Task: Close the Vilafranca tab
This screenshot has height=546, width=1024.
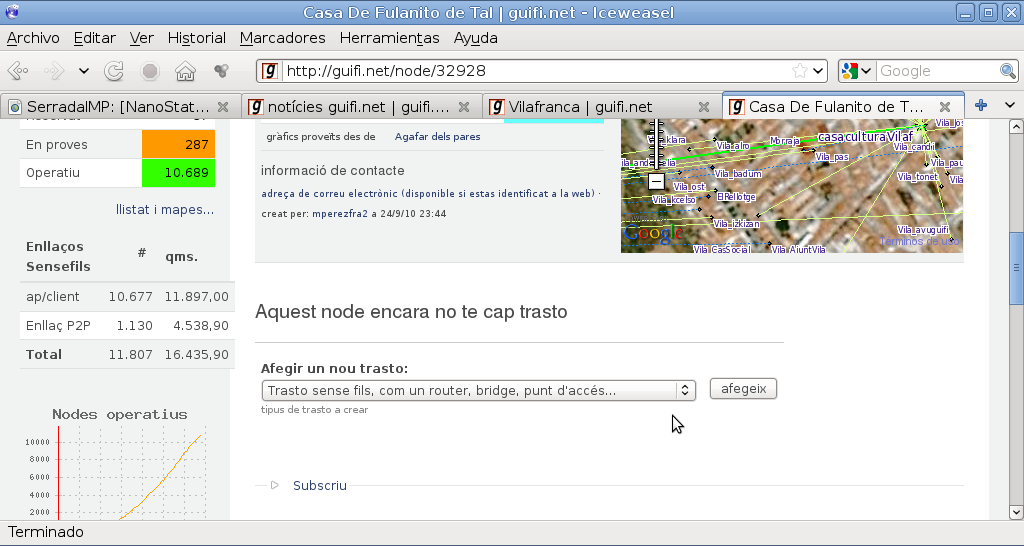Action: click(704, 106)
